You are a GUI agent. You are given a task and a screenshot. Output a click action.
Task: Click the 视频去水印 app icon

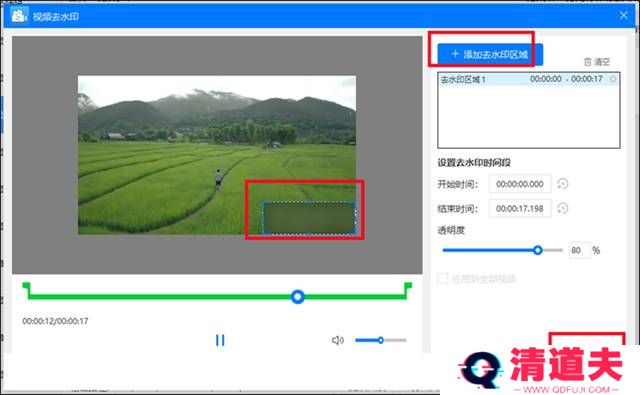point(18,16)
